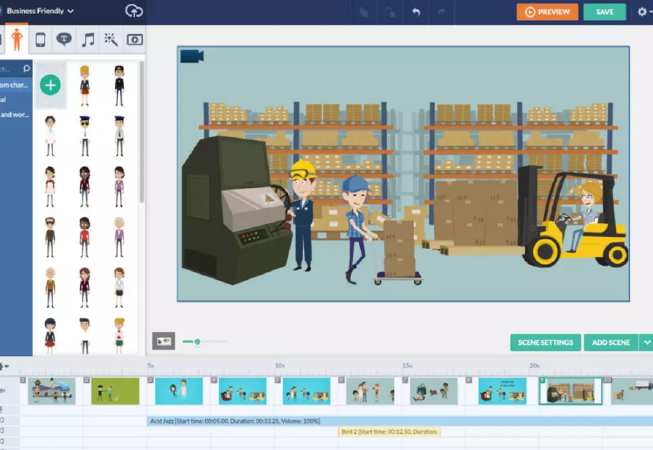Select the Acid Jazz audio track
This screenshot has width=653, height=450.
tap(400, 421)
